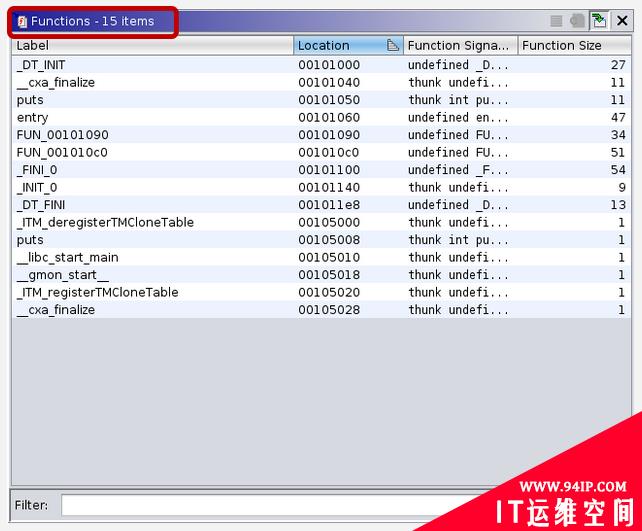The image size is (642, 531).
Task: Click location 00105008 of puts
Action: [x=329, y=240]
